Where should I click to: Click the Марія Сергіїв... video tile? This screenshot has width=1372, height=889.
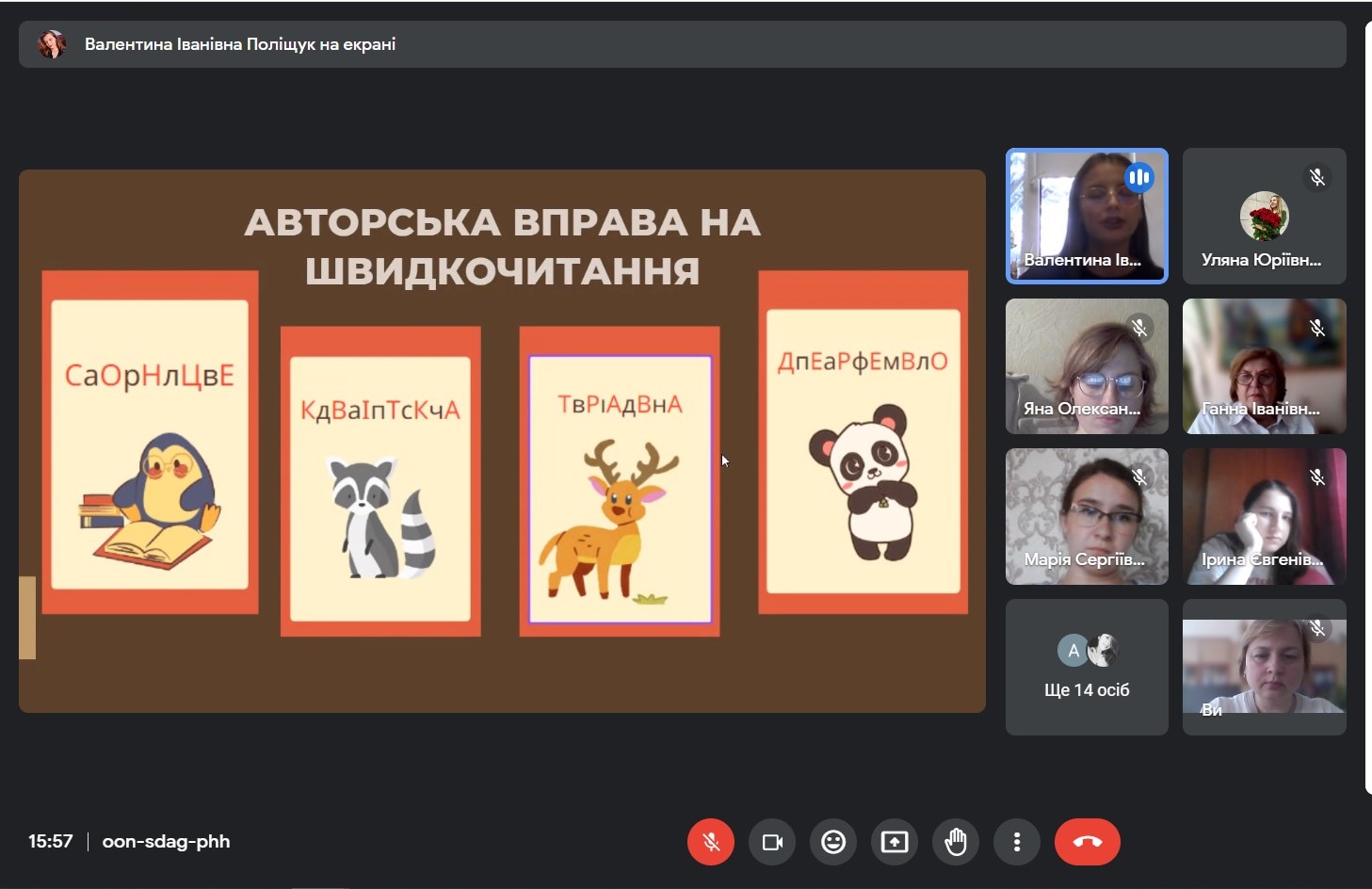click(x=1086, y=516)
